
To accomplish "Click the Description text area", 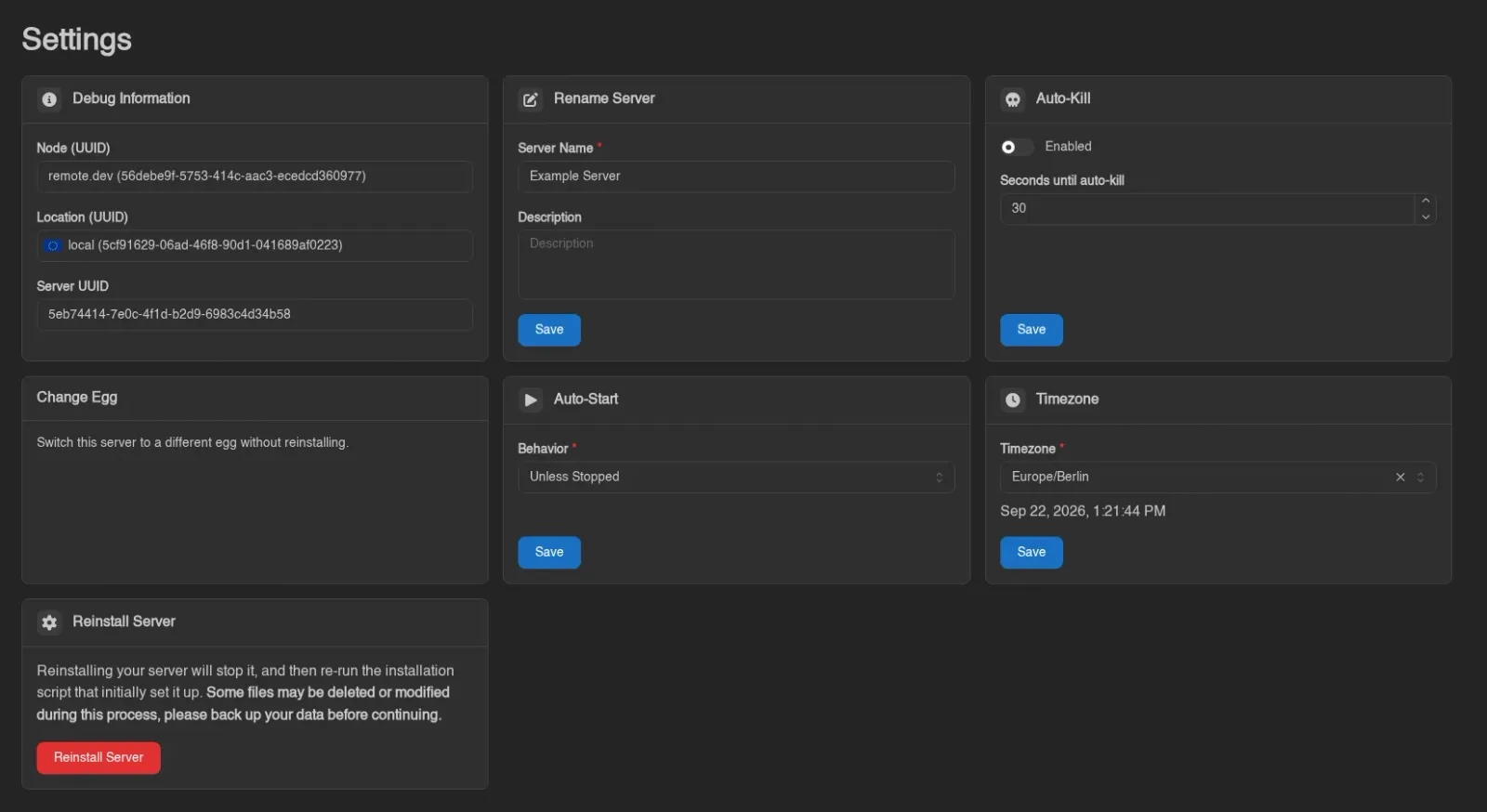I will [x=735, y=265].
